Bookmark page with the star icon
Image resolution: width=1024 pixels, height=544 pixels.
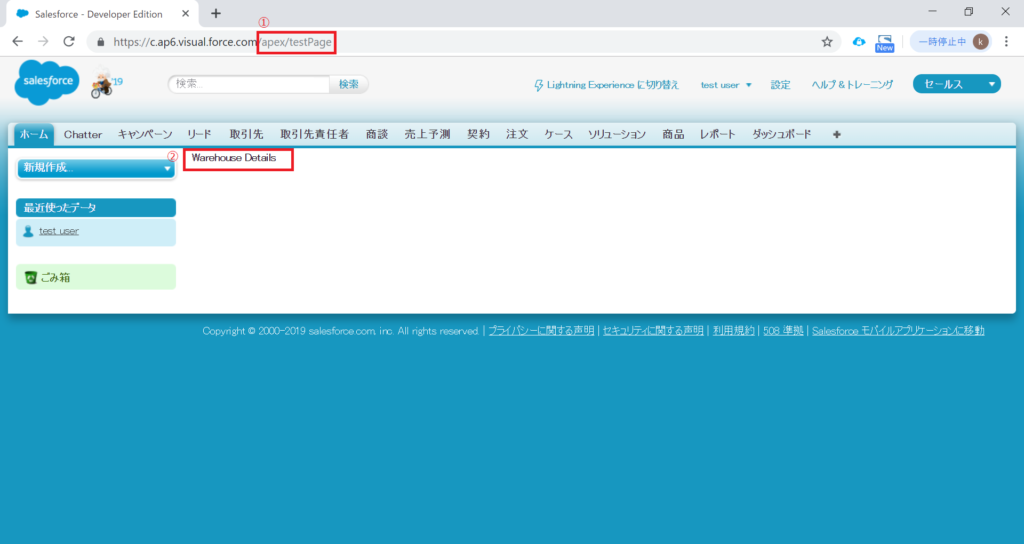[x=827, y=42]
